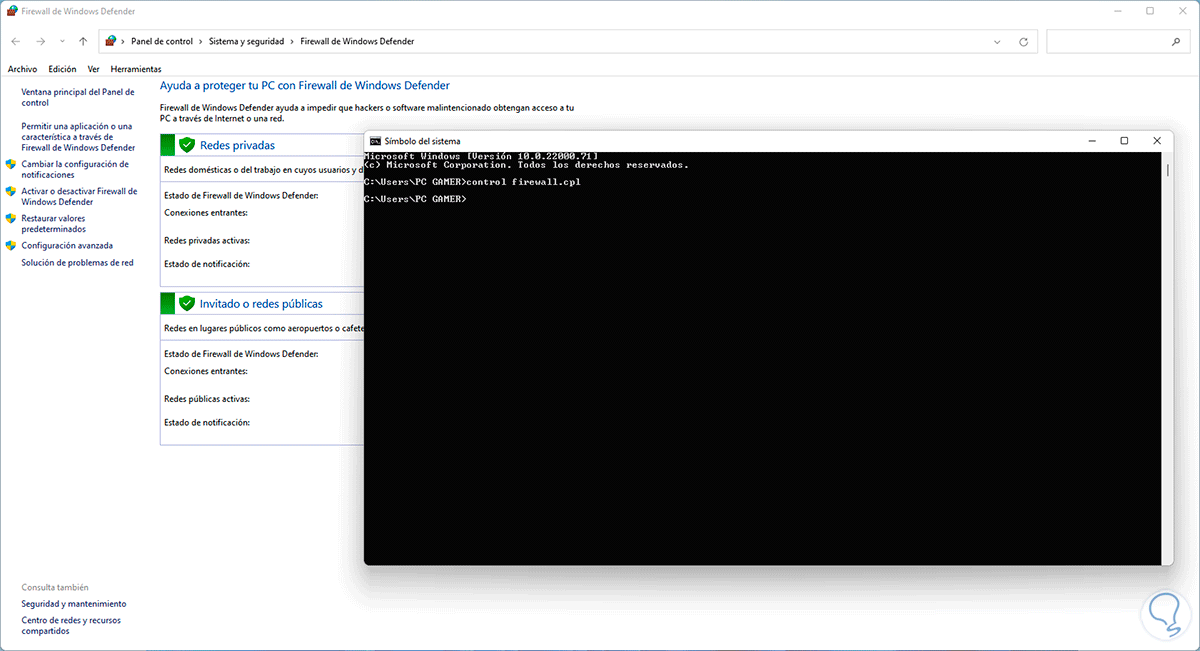Click heading 'Ayuda a proteger tu PC'

click(x=305, y=86)
